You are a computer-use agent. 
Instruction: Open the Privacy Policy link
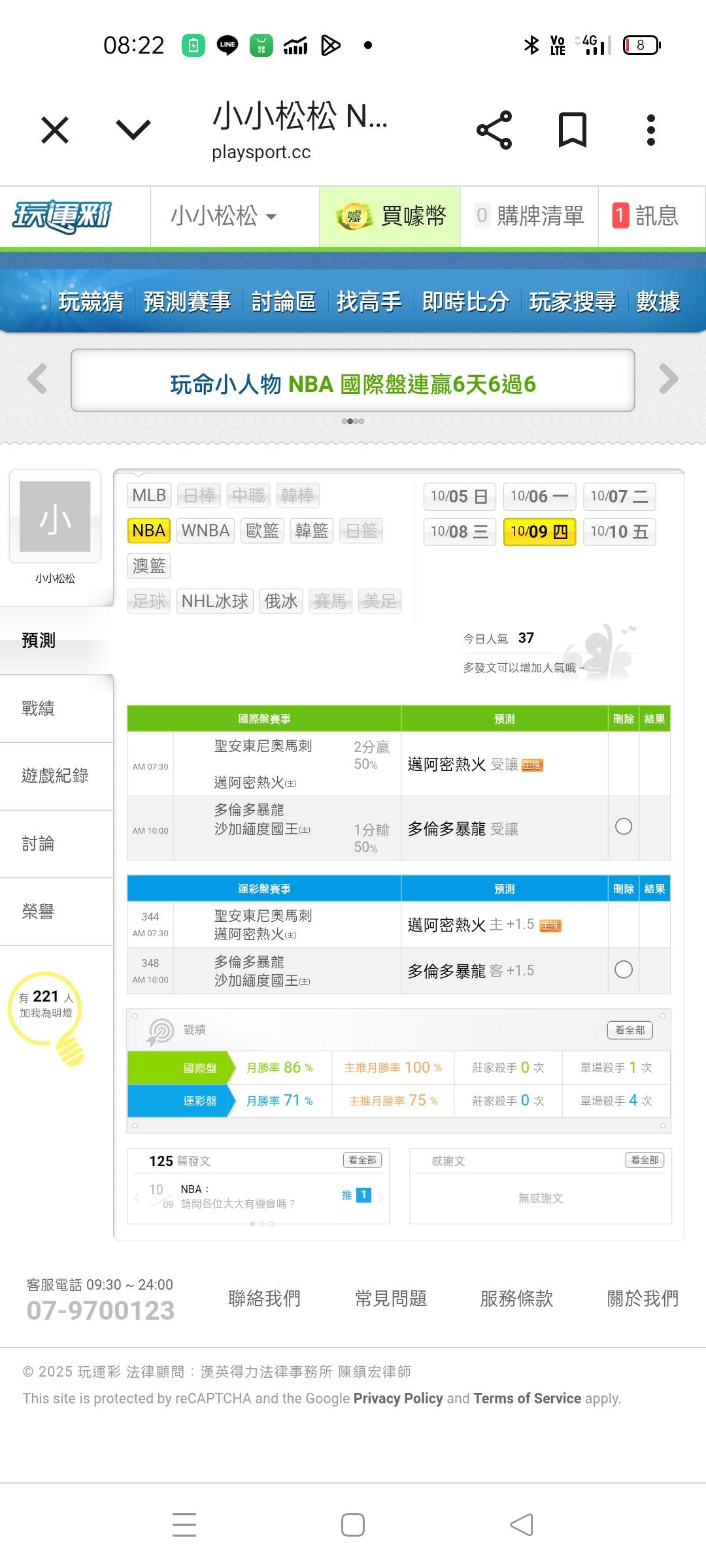pyautogui.click(x=398, y=1398)
